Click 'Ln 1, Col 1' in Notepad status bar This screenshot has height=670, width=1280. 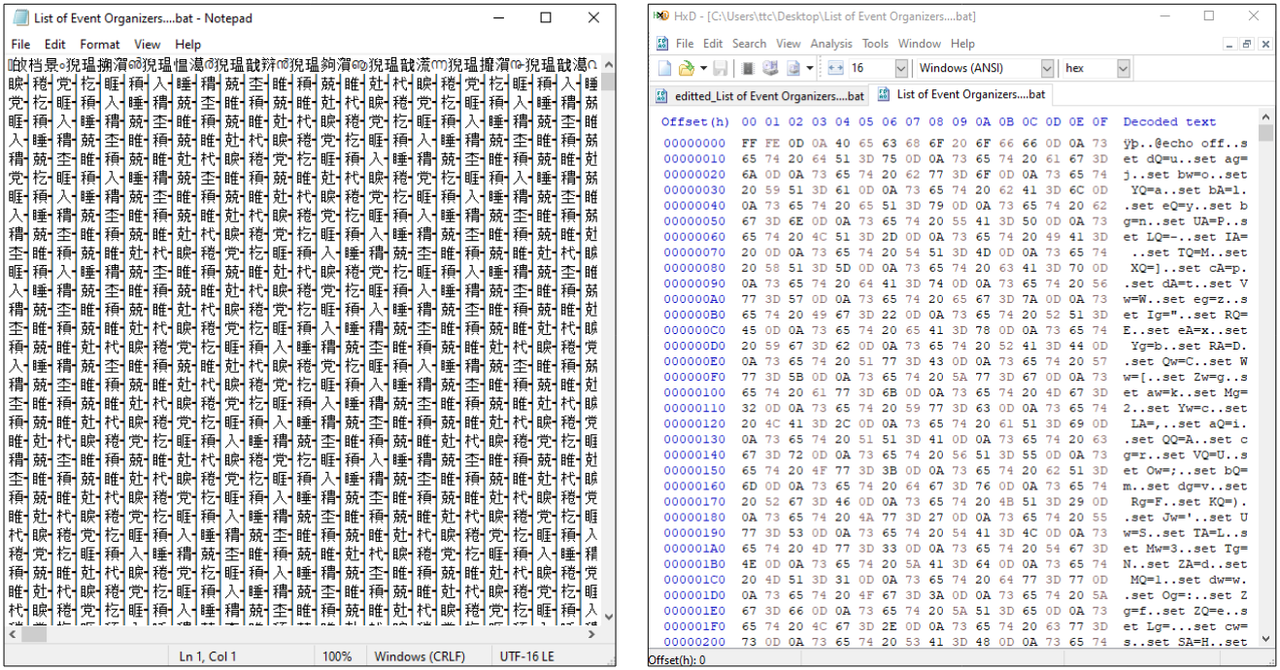pos(208,656)
